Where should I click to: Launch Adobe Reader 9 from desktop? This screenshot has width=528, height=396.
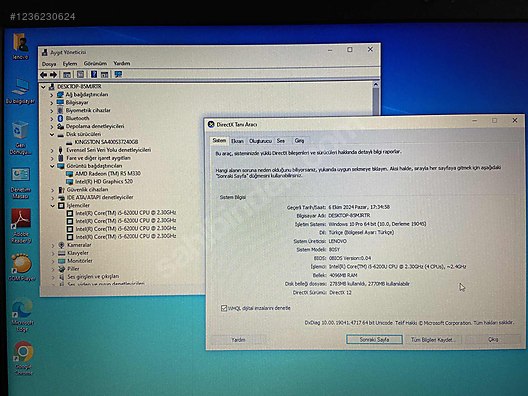(x=21, y=226)
